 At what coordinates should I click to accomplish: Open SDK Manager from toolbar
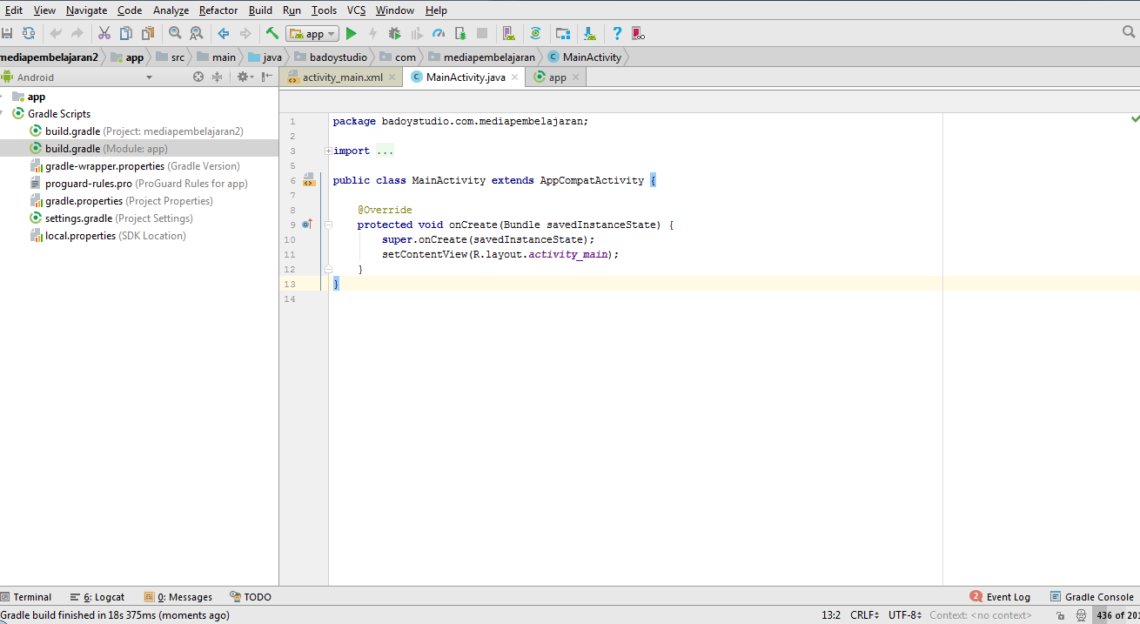(x=589, y=34)
